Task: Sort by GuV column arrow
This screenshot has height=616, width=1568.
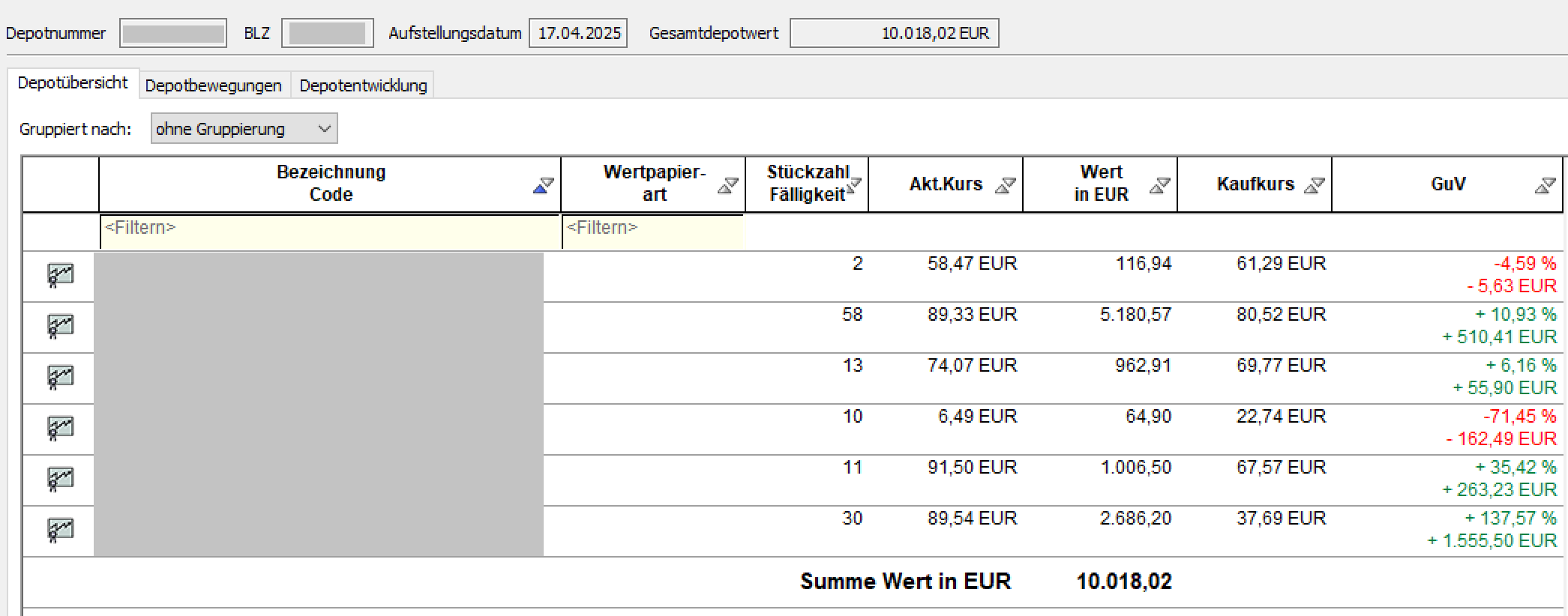Action: (x=1546, y=185)
